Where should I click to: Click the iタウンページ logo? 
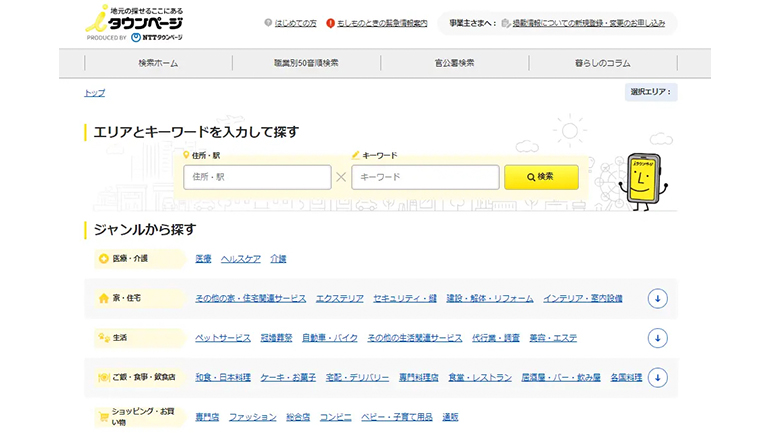point(135,22)
